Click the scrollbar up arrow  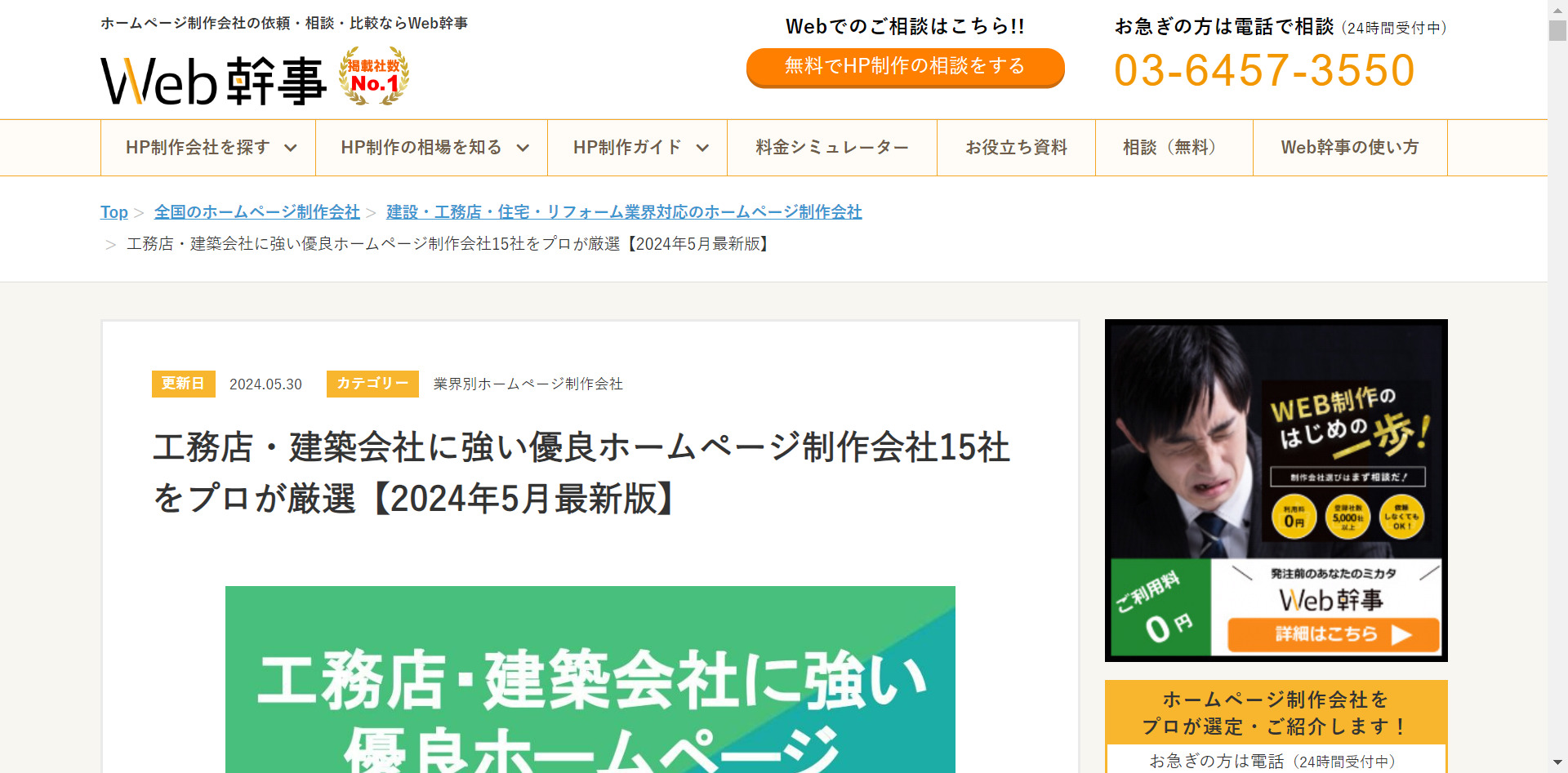click(1557, 8)
